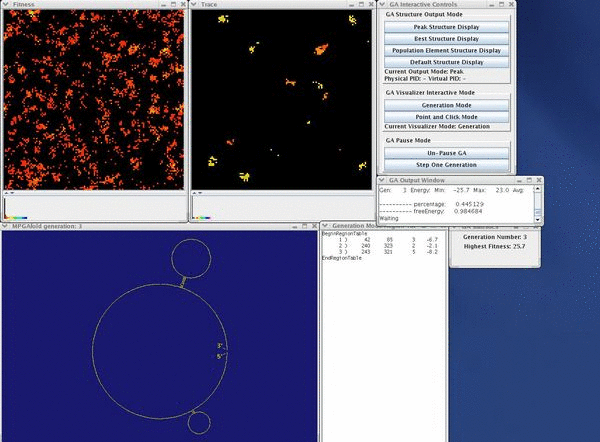The height and width of the screenshot is (442, 600).
Task: Choose Population Element Structure Display
Action: click(x=447, y=50)
